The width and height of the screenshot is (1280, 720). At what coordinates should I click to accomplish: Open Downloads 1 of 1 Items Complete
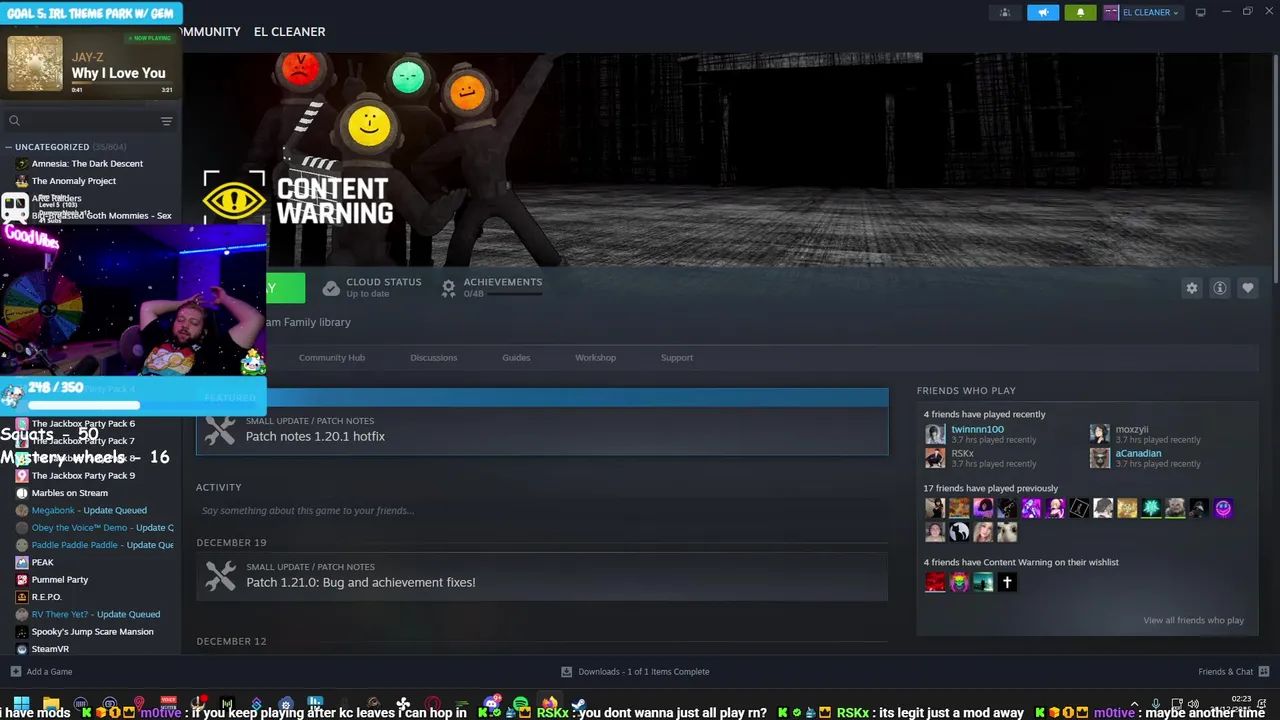pyautogui.click(x=635, y=672)
